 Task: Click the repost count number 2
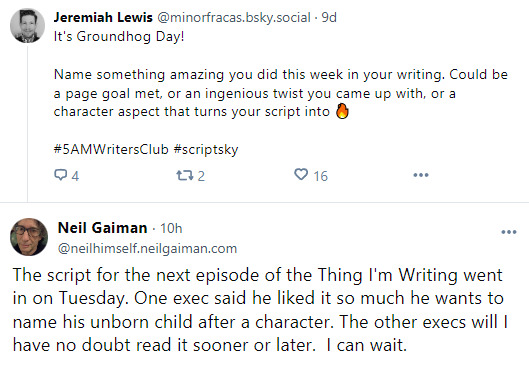[x=201, y=176]
